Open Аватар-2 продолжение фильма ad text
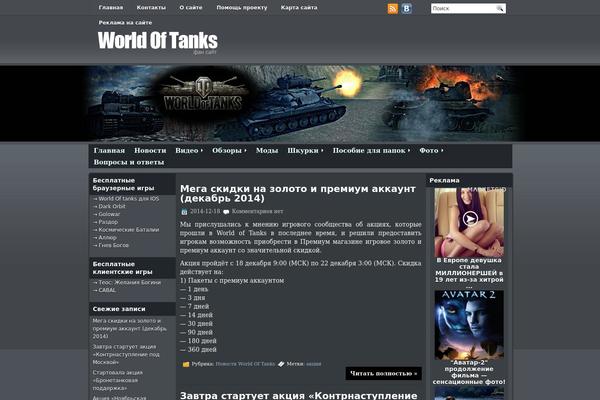This screenshot has width=600, height=400. pos(469,372)
